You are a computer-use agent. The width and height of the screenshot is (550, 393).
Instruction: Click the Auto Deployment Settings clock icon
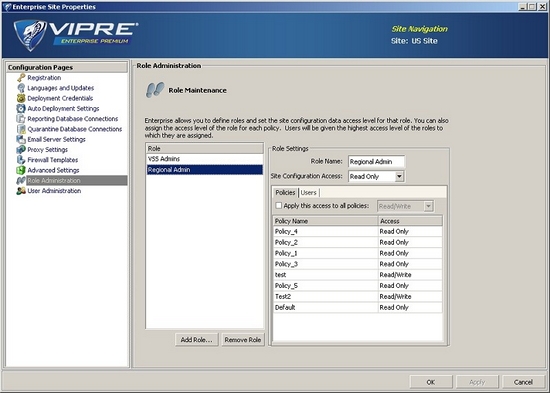21,108
